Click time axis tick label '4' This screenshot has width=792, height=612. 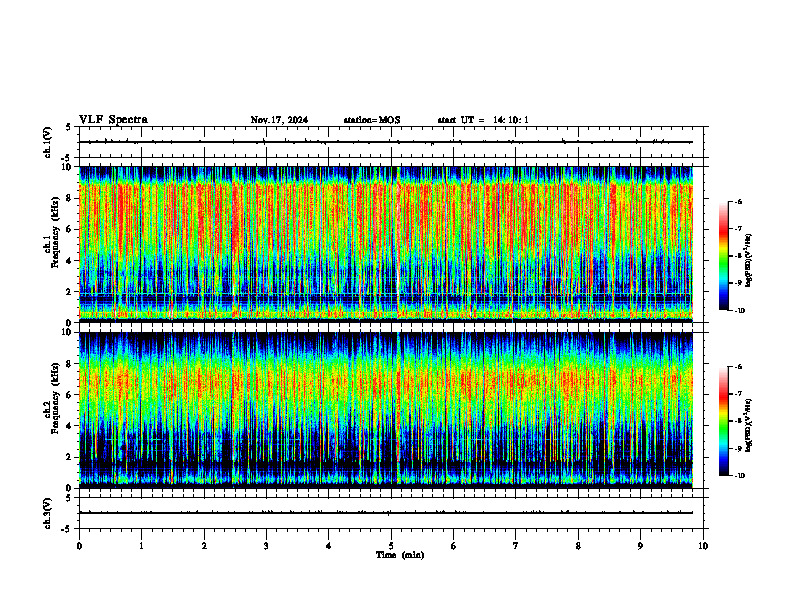pos(329,546)
